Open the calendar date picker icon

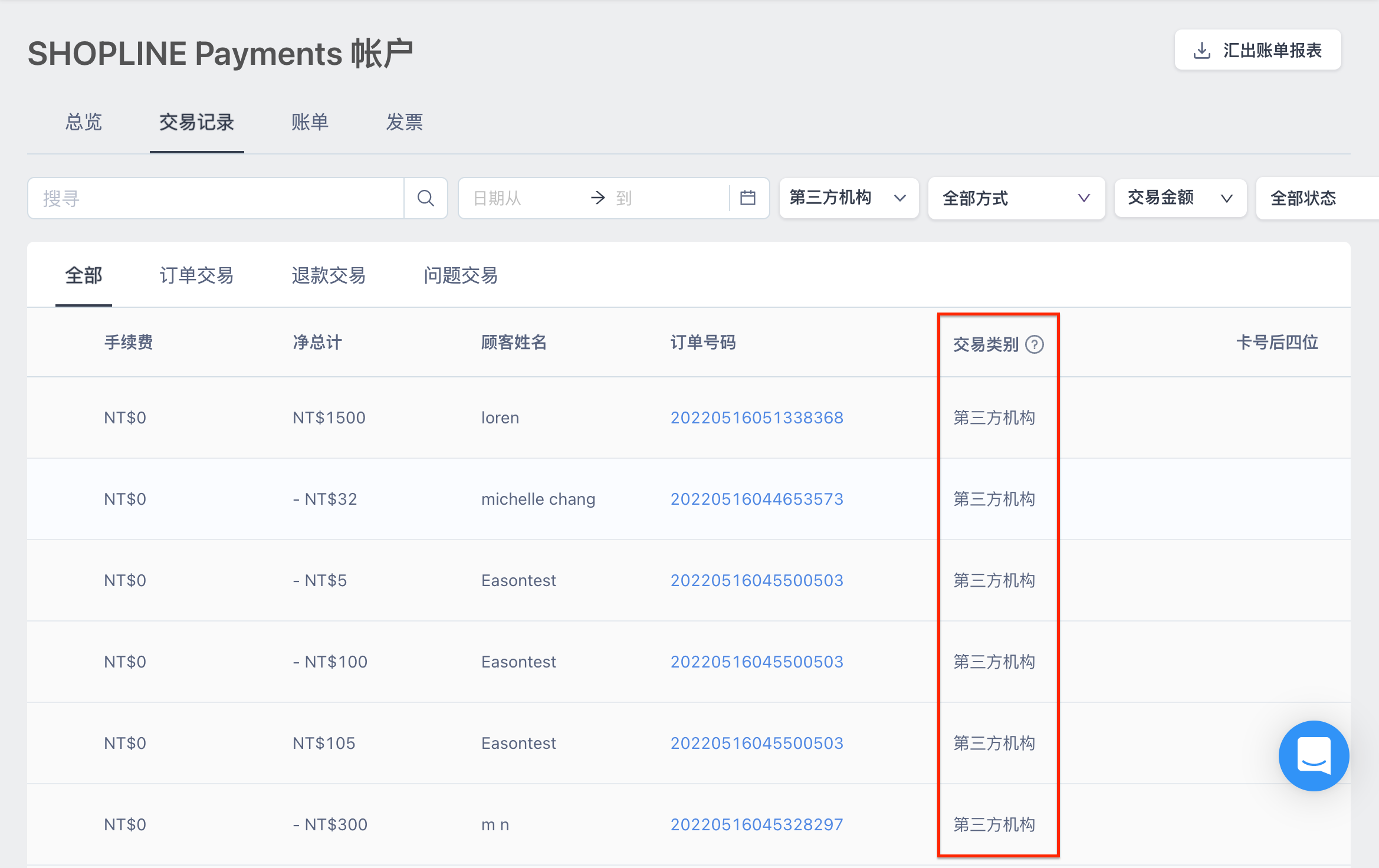coord(747,198)
